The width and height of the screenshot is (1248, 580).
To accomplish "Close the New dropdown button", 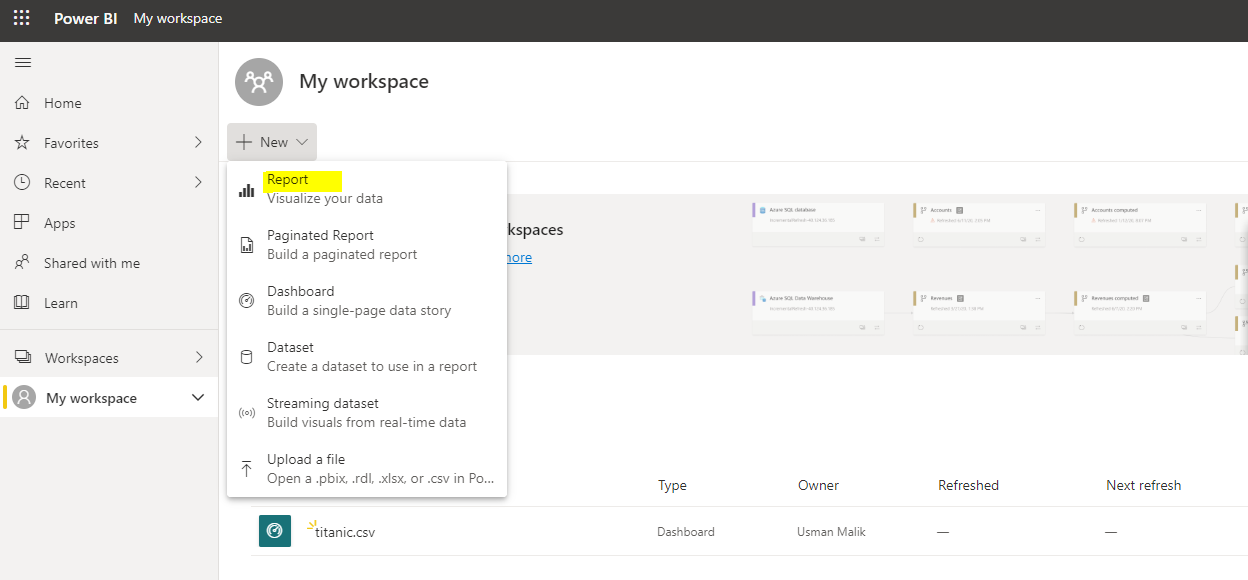I will click(272, 142).
